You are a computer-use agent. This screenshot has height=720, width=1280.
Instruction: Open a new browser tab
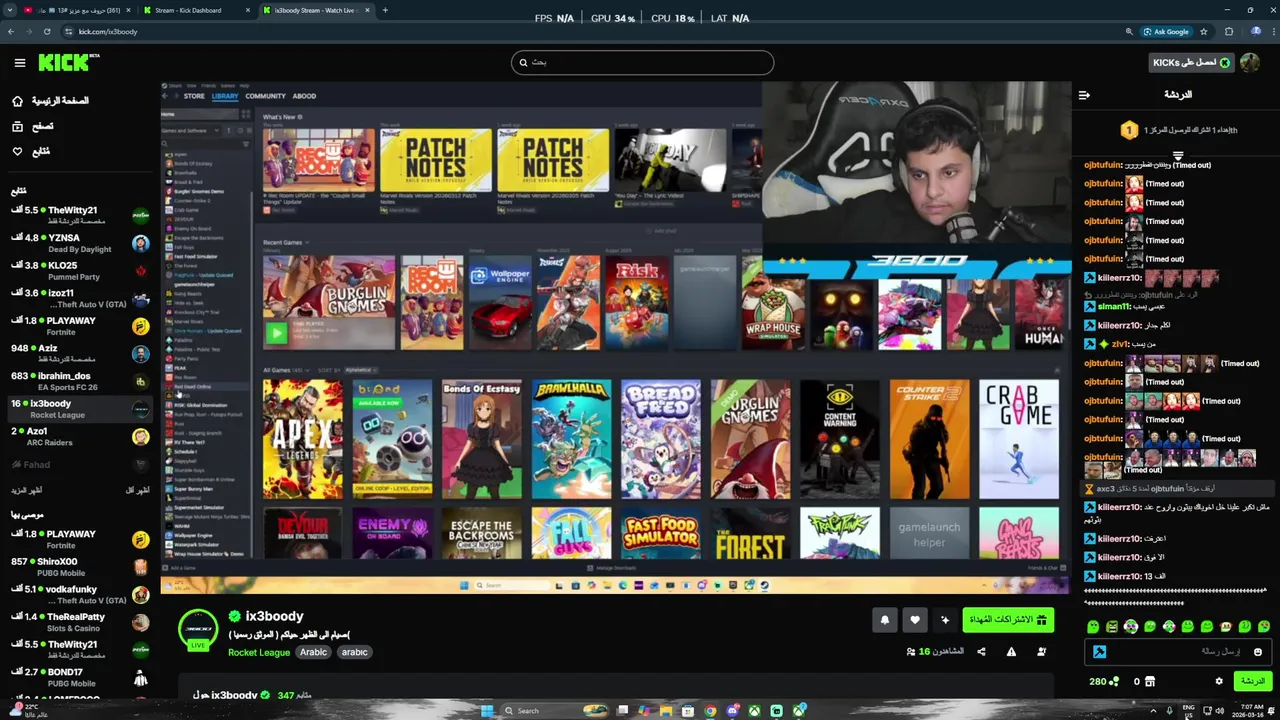coord(385,10)
